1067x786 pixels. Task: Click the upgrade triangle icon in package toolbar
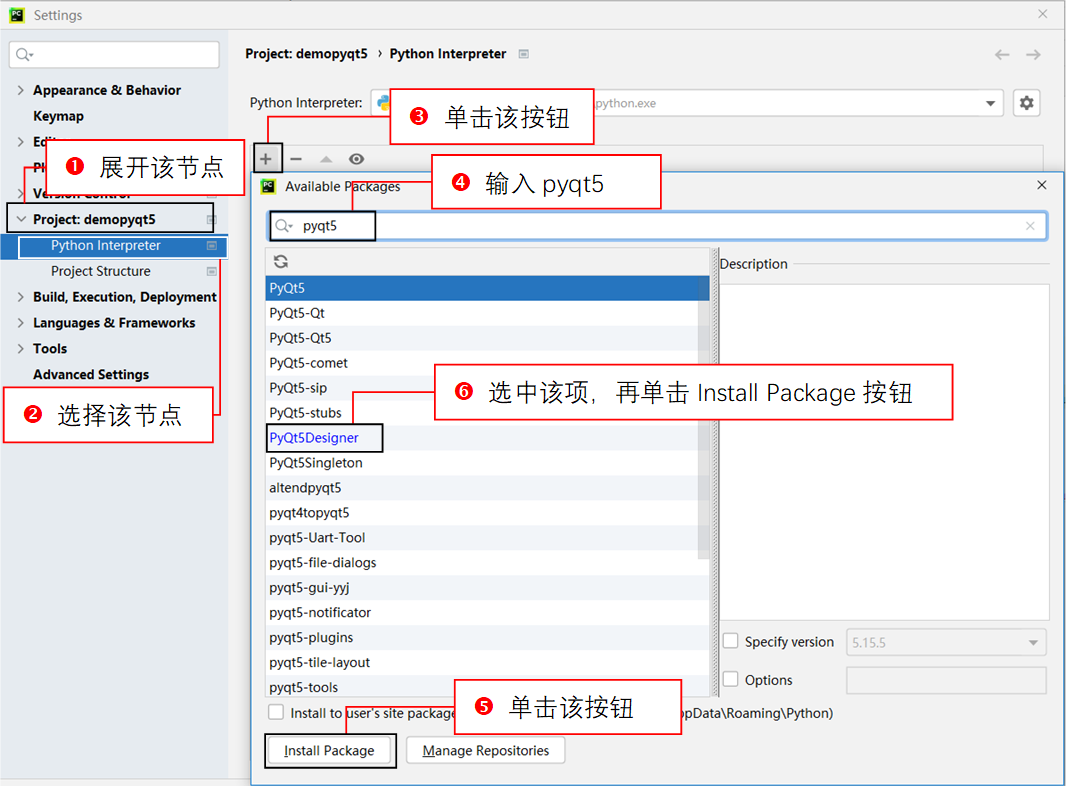point(326,159)
